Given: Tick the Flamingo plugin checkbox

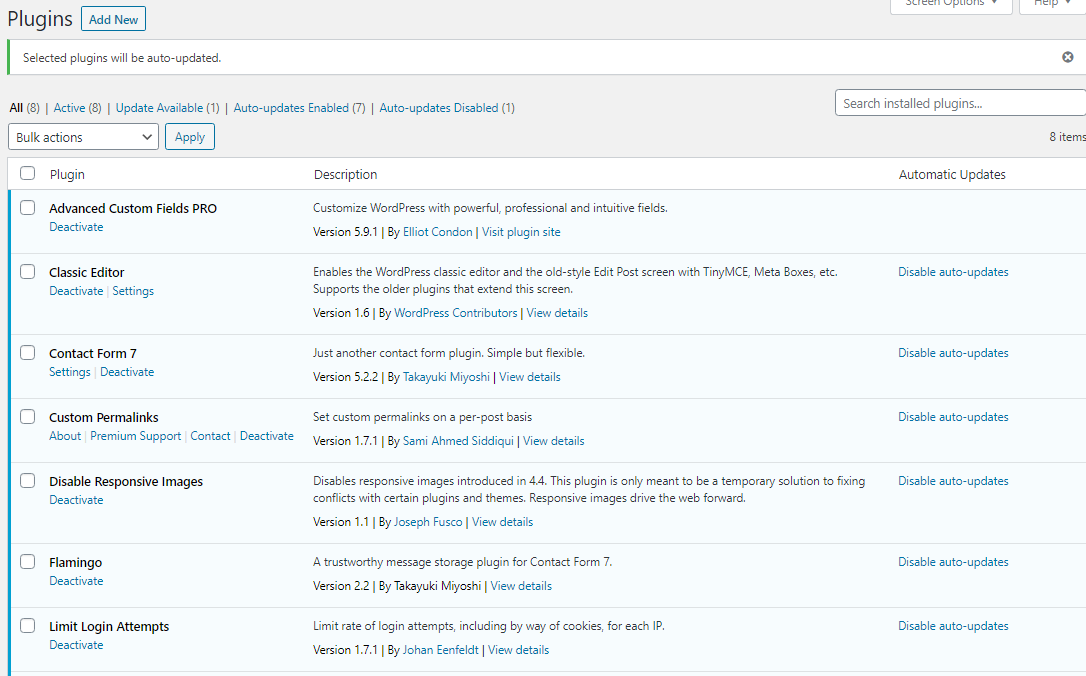Looking at the screenshot, I should click(28, 562).
